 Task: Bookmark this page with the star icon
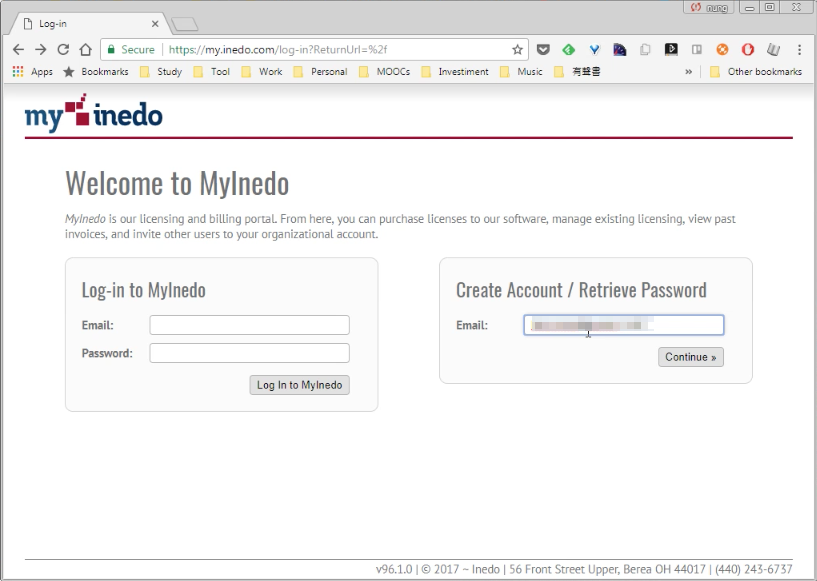tap(517, 50)
